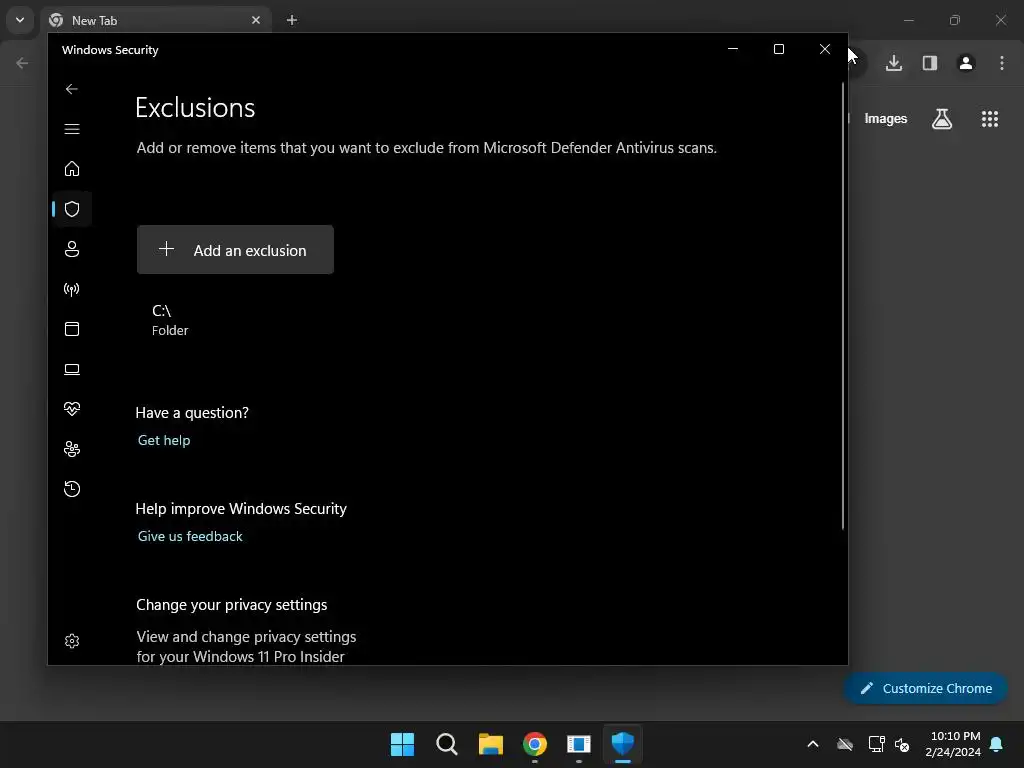Open Chrome three-dot menu

(1002, 63)
